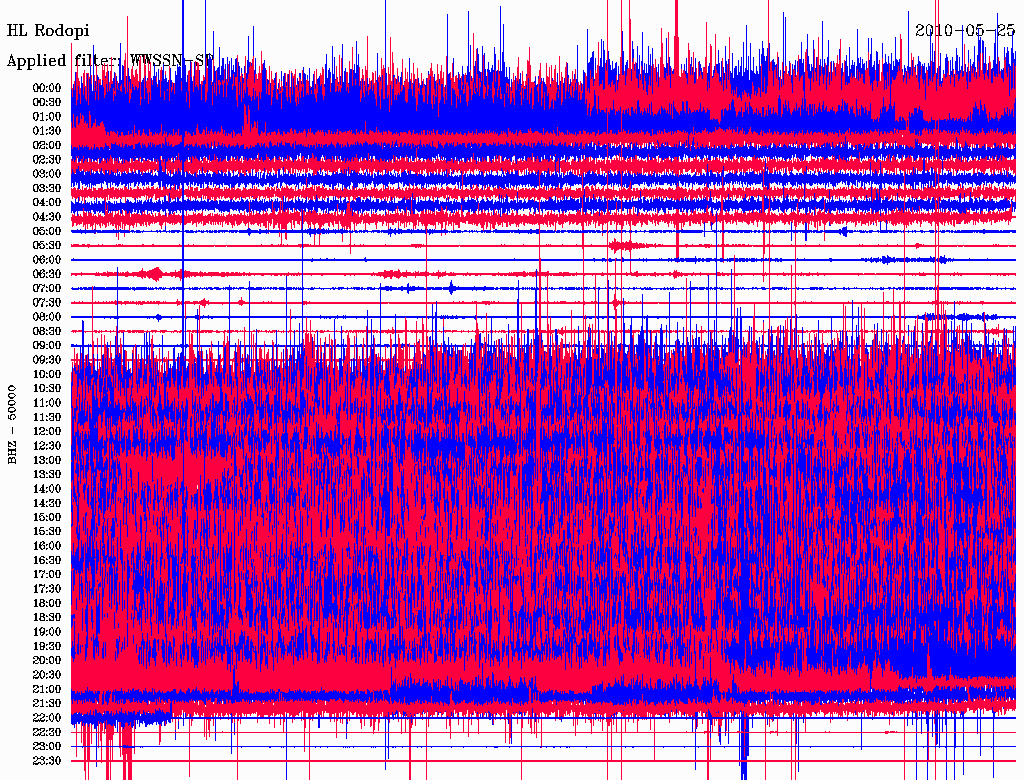Select the 08:30 time row label
1024x780 pixels.
click(x=48, y=331)
